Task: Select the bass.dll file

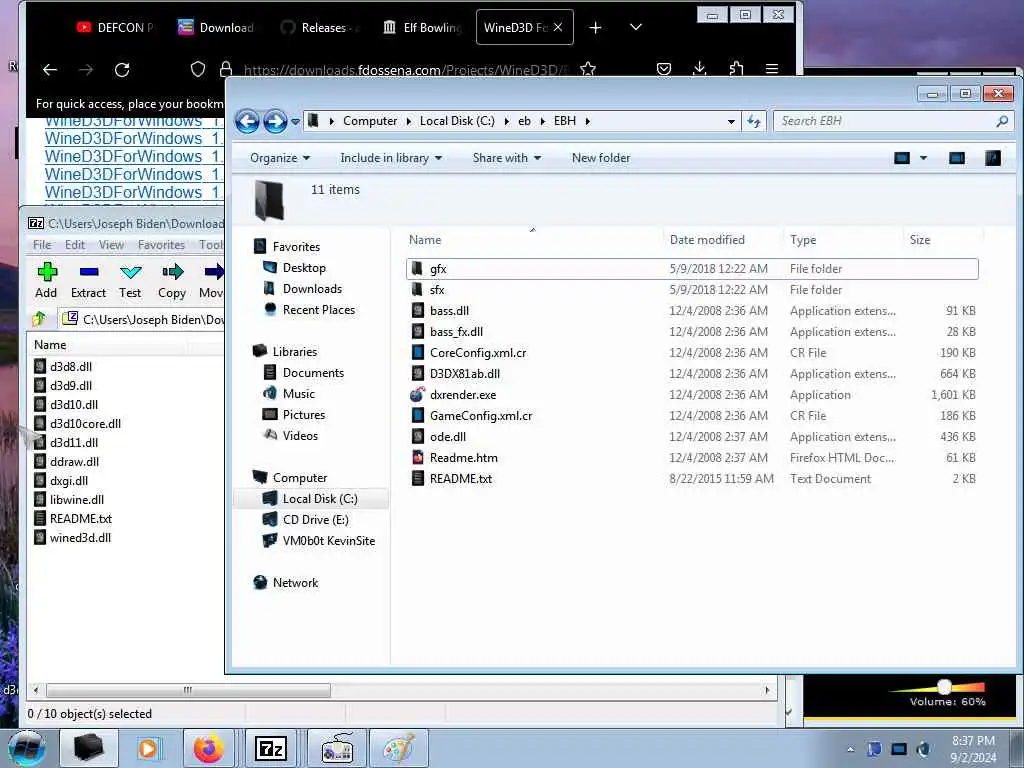Action: [692, 311]
